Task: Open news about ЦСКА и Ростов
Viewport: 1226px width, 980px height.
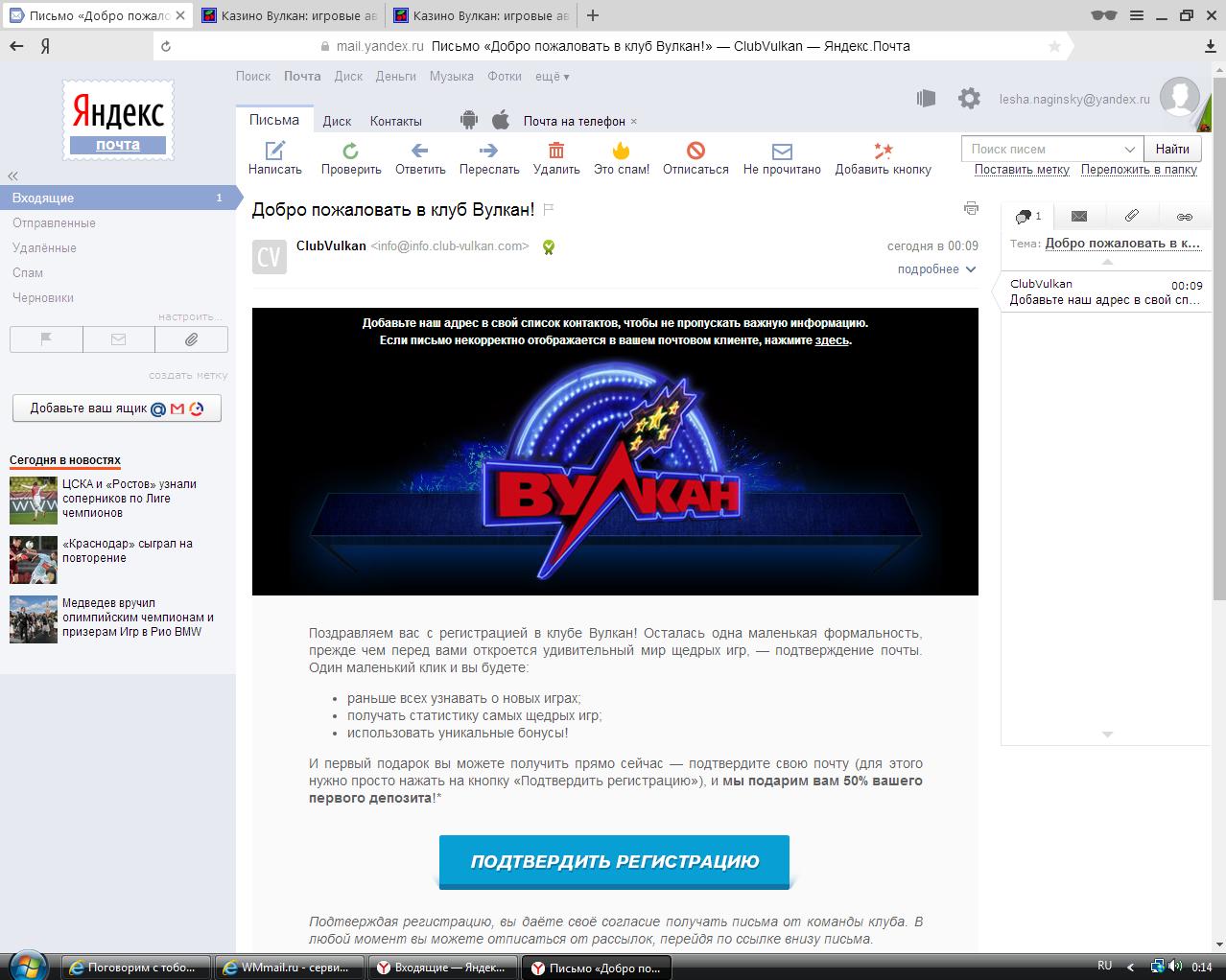Action: 130,499
